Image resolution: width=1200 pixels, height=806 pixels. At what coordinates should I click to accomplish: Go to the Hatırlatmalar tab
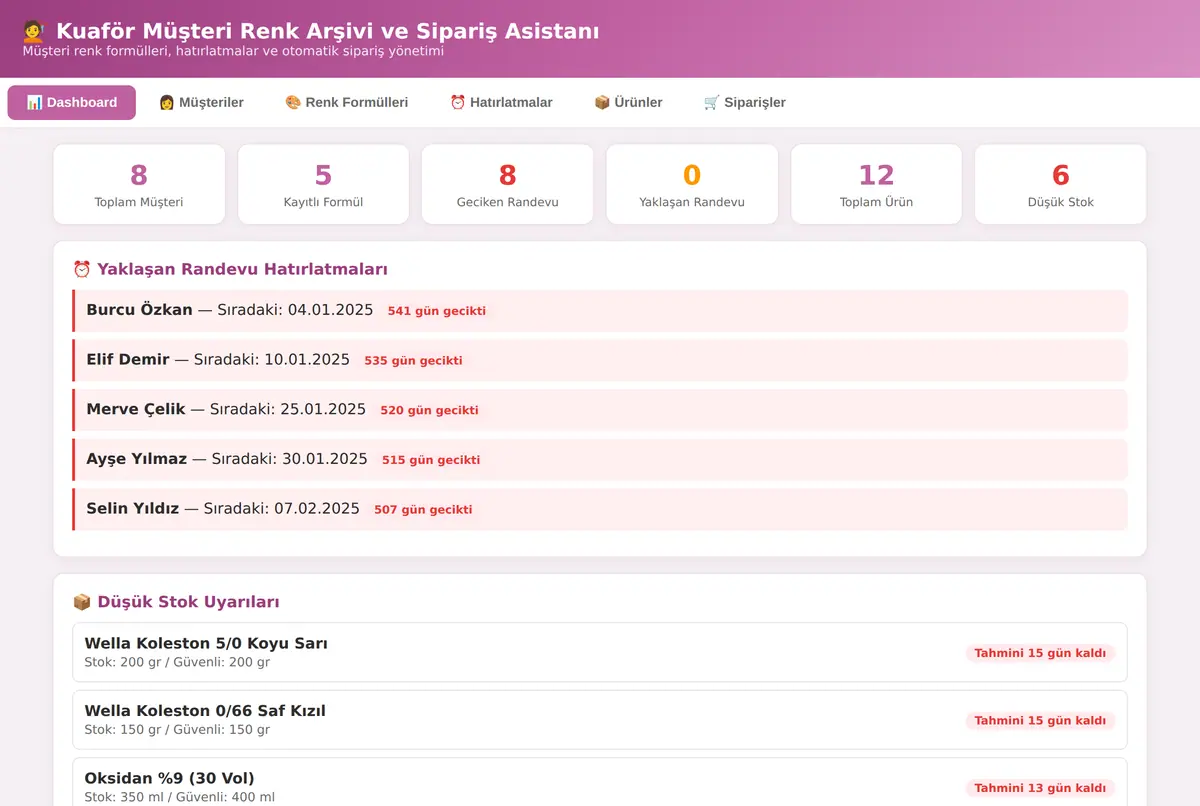(x=501, y=102)
